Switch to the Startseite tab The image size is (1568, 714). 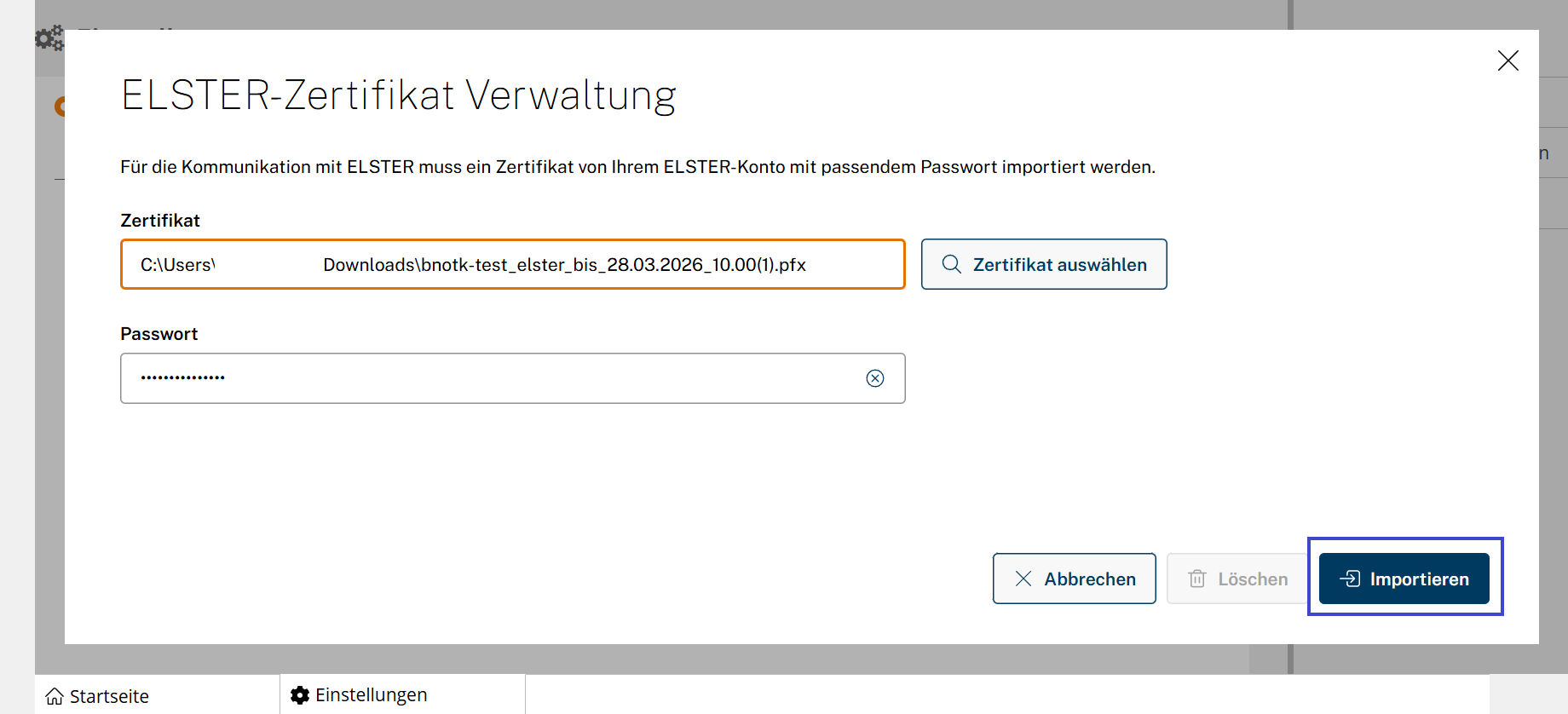coord(109,696)
